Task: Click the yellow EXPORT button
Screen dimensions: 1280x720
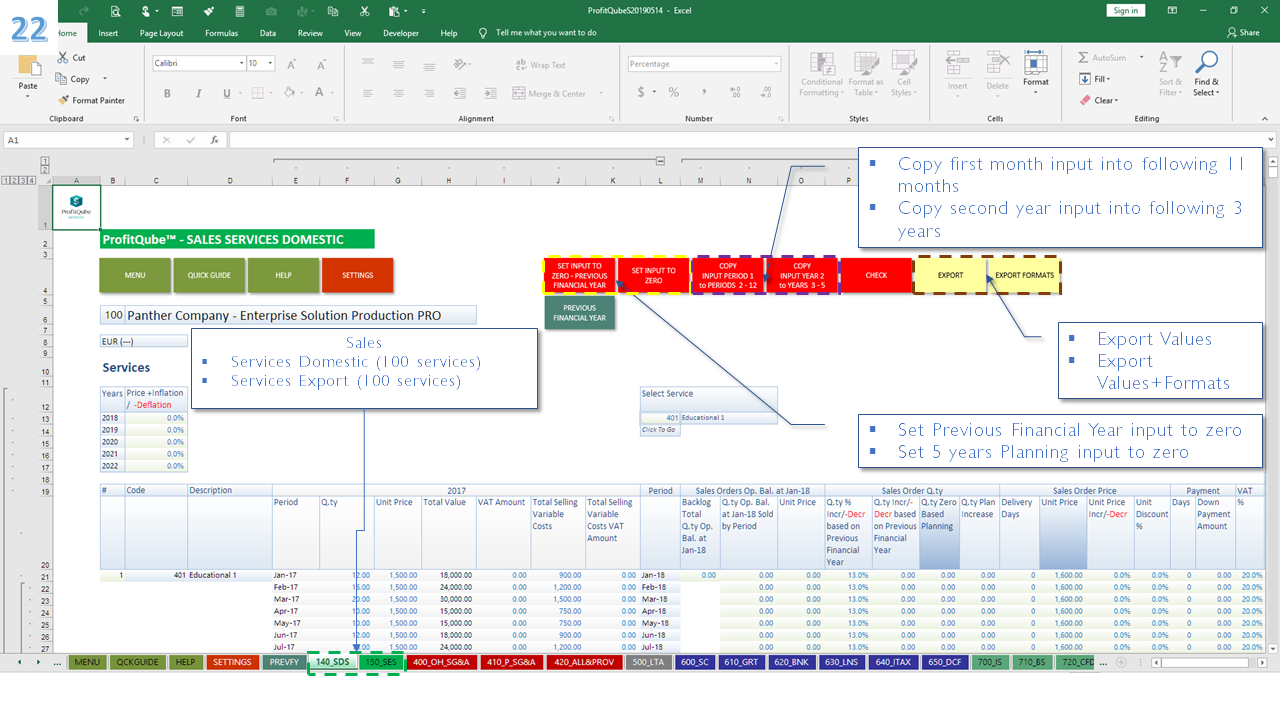Action: (950, 275)
